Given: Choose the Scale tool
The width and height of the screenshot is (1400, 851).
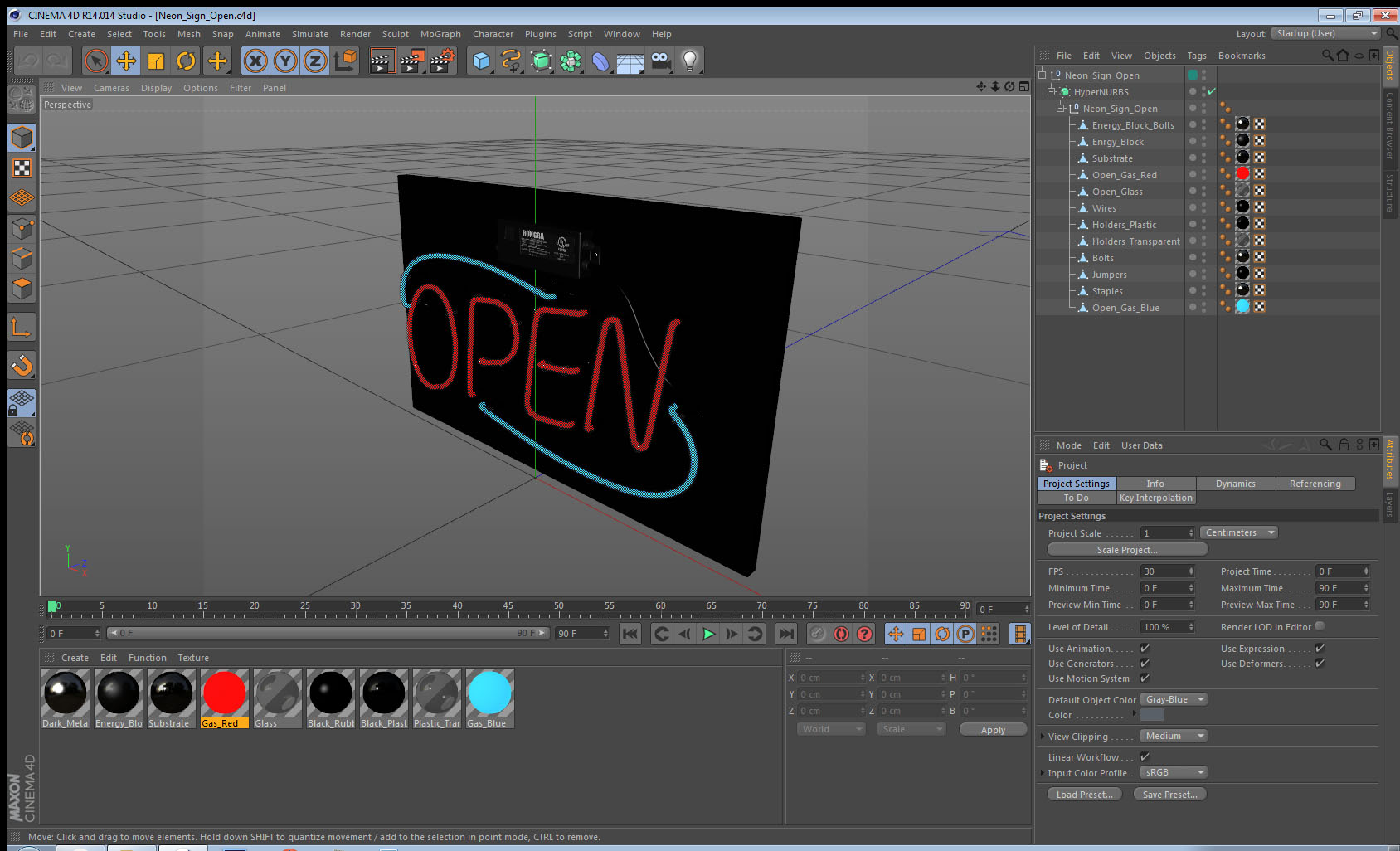Looking at the screenshot, I should pos(156,61).
